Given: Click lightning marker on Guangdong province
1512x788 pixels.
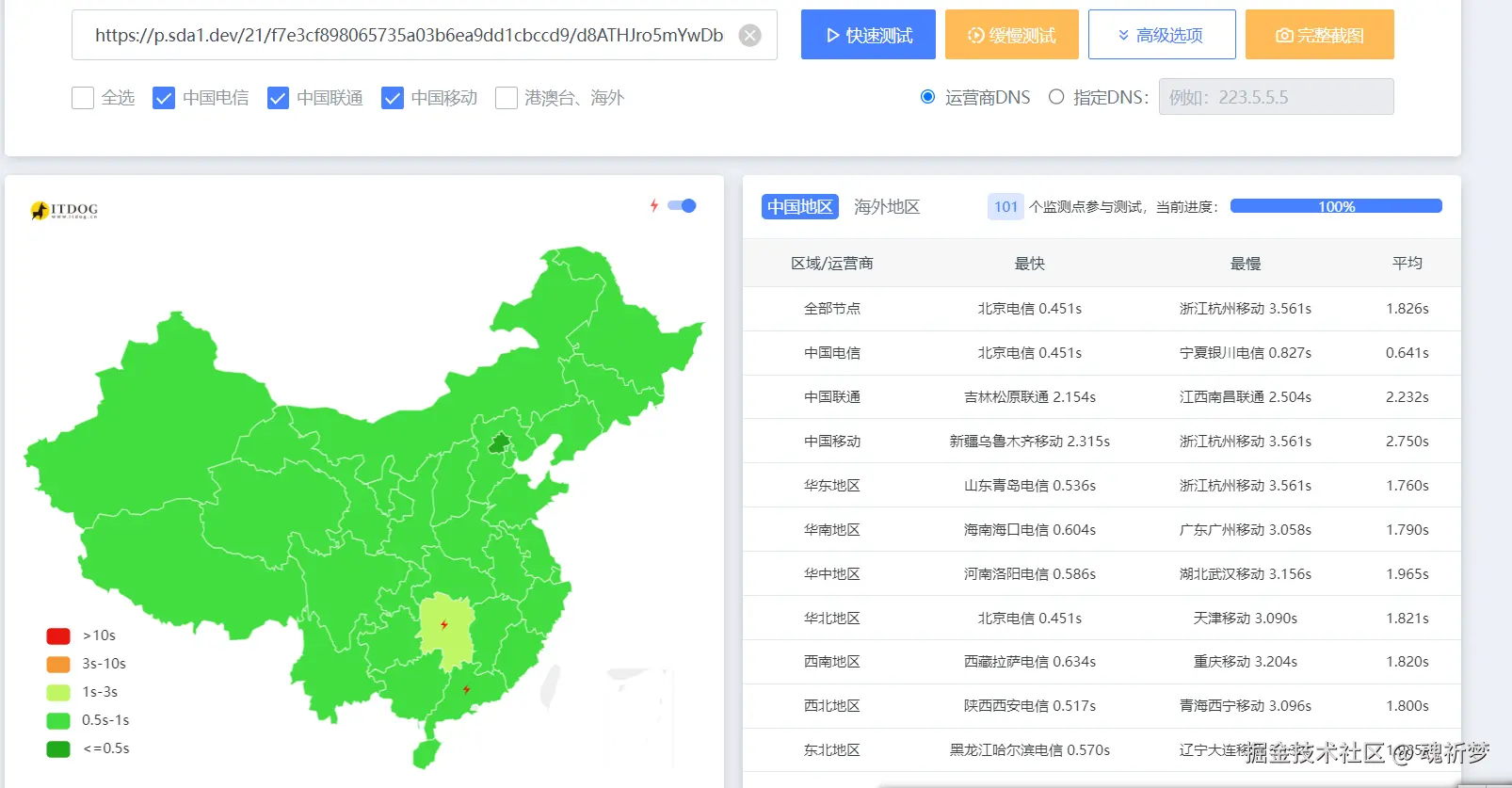Looking at the screenshot, I should (467, 689).
